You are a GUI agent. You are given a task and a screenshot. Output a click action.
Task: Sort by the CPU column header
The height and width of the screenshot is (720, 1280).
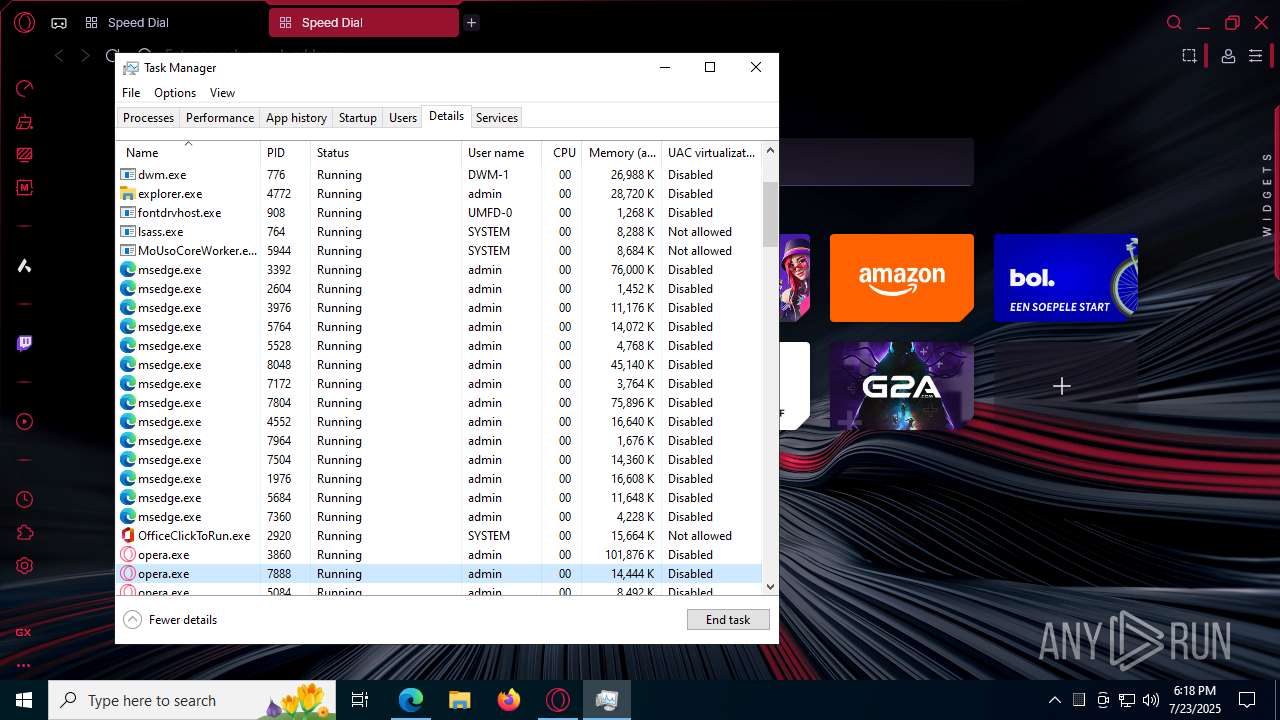pos(562,152)
